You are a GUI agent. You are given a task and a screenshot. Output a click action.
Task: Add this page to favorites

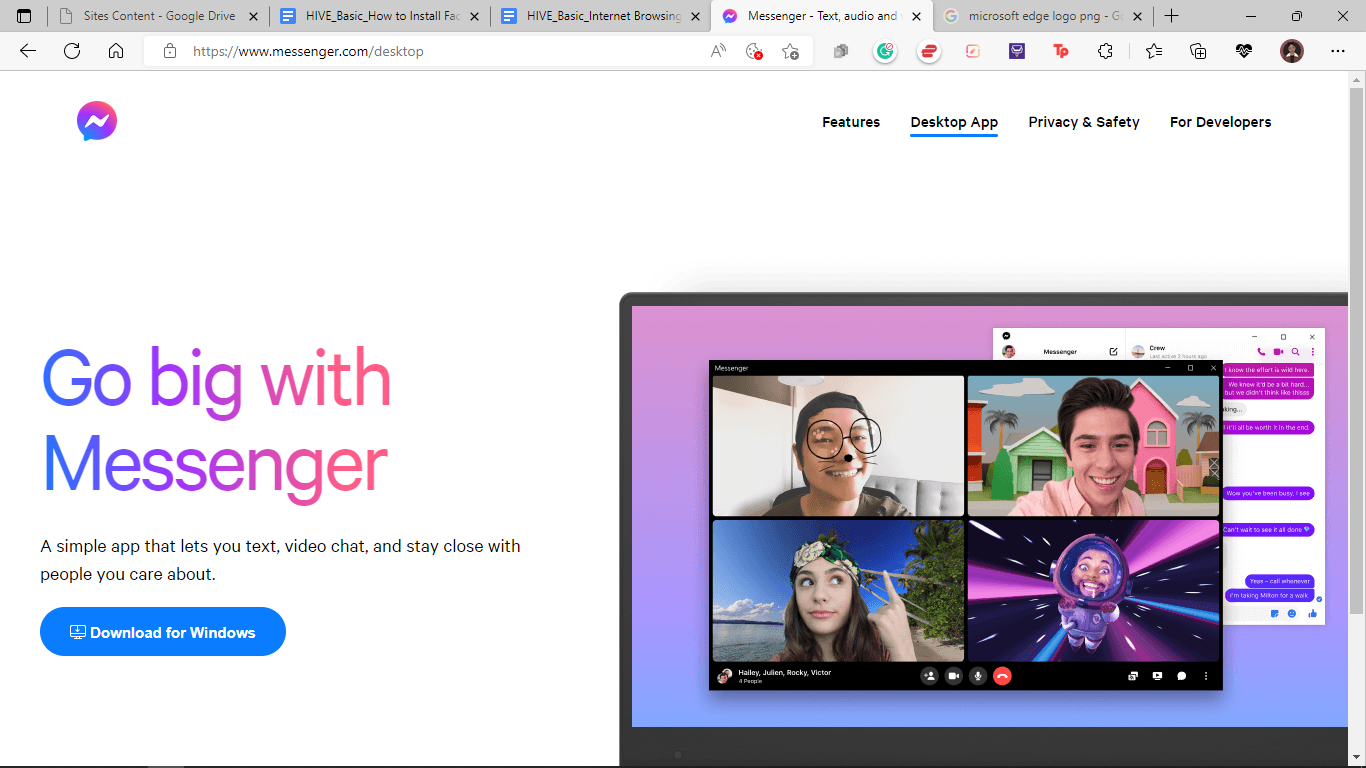click(790, 51)
